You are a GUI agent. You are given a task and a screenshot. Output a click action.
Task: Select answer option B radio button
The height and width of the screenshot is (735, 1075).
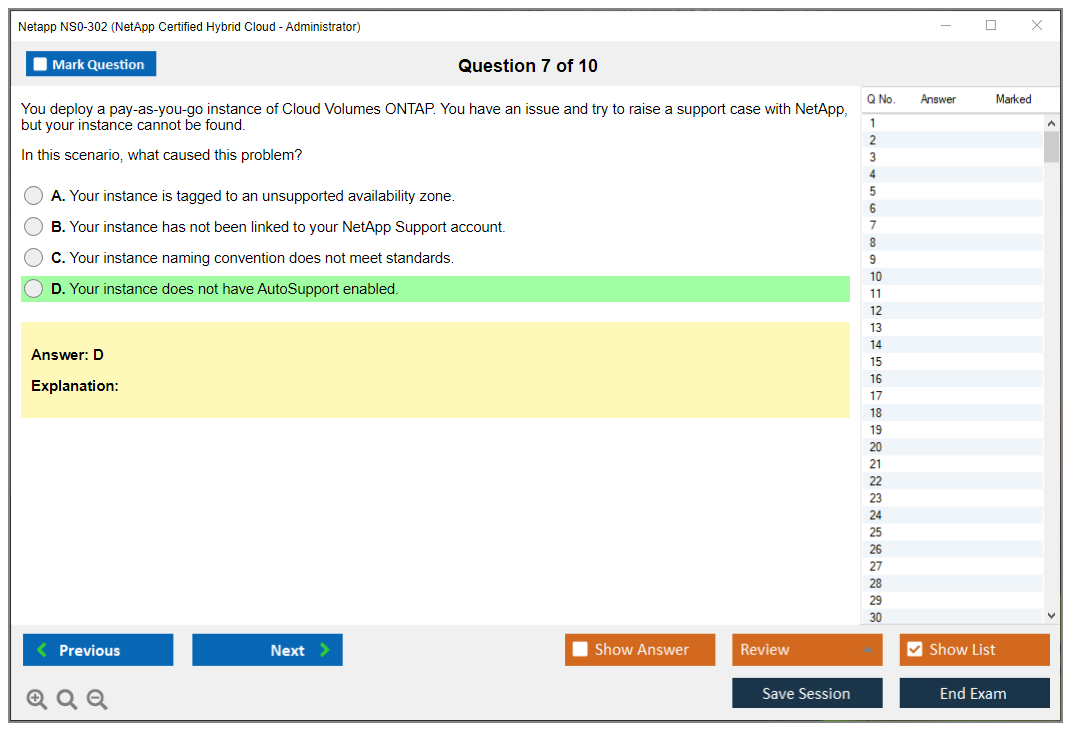coord(34,227)
